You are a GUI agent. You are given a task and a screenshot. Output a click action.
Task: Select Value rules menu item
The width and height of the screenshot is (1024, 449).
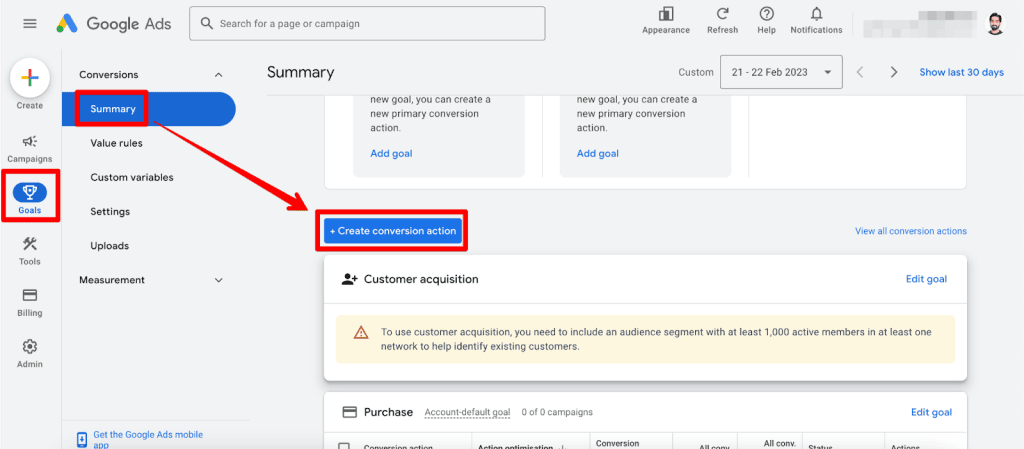pyautogui.click(x=116, y=143)
